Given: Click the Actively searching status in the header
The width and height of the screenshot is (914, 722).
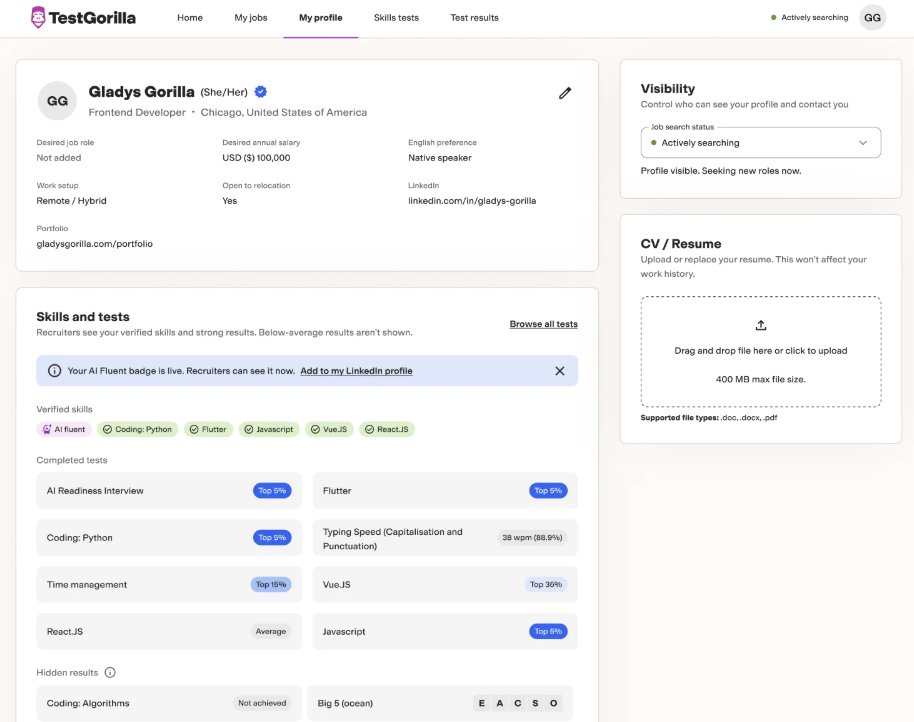Looking at the screenshot, I should (x=810, y=17).
